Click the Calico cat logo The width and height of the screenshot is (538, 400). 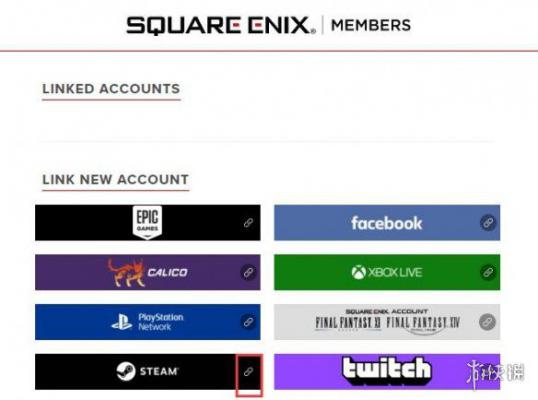click(x=126, y=273)
